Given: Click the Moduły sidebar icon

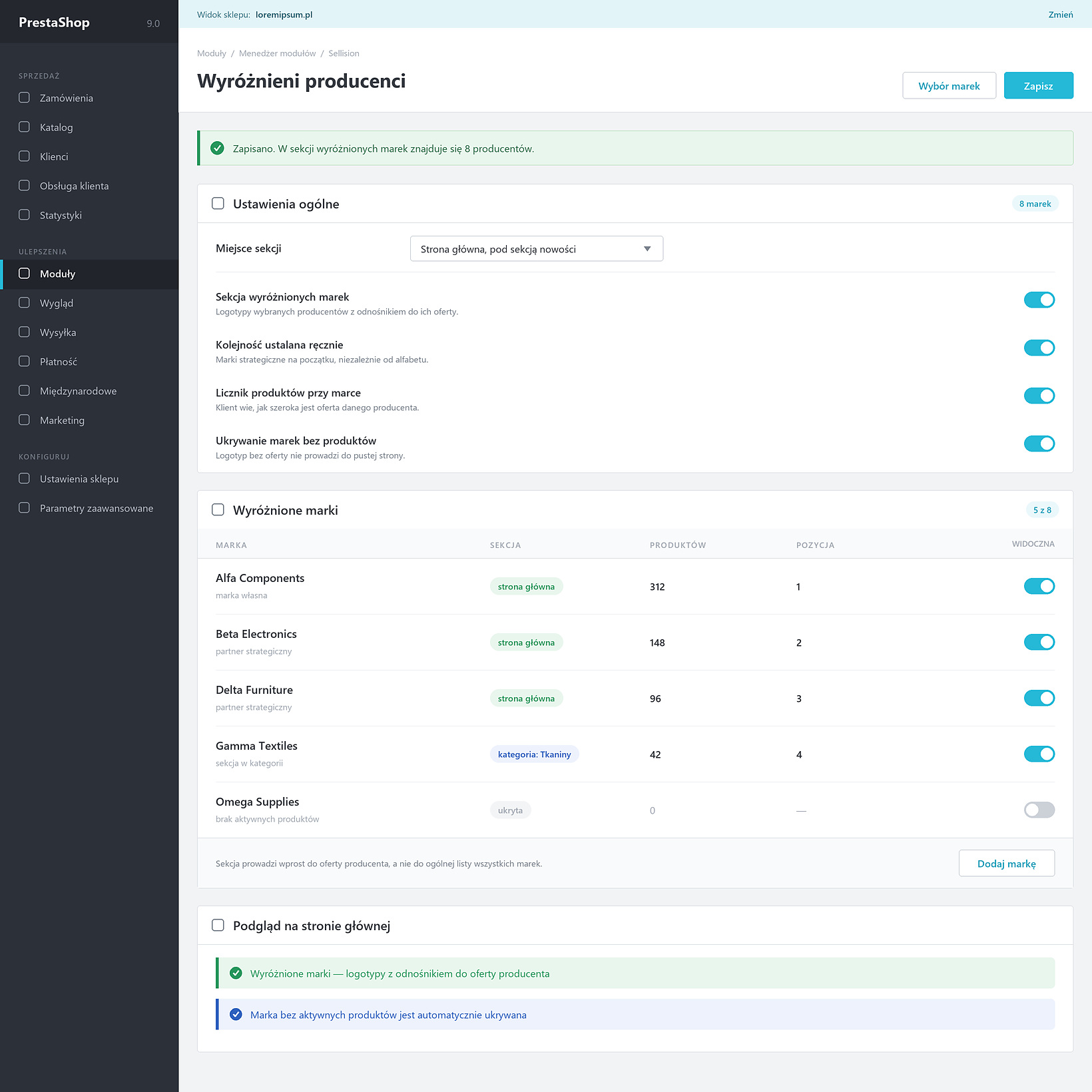Looking at the screenshot, I should (25, 274).
